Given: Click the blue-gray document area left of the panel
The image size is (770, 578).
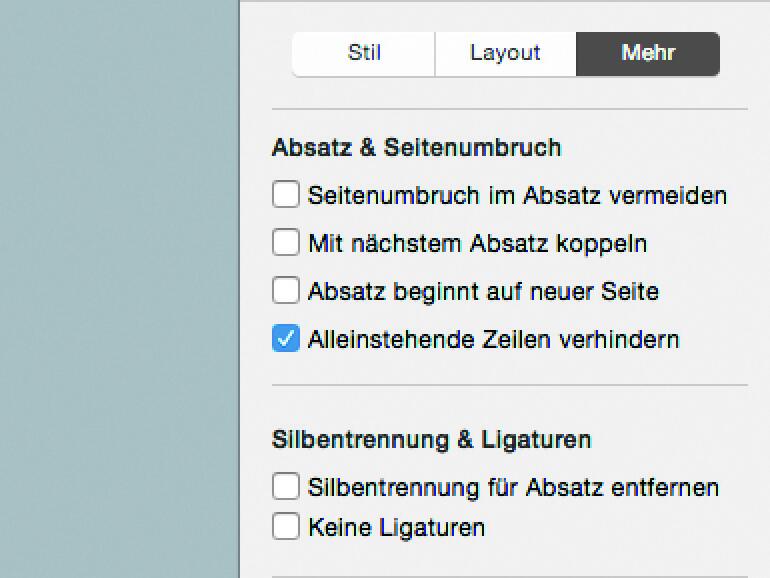Looking at the screenshot, I should coord(118,290).
